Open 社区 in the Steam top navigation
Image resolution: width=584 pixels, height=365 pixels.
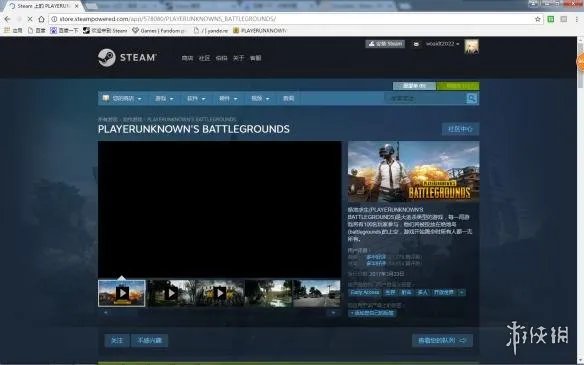(204, 58)
